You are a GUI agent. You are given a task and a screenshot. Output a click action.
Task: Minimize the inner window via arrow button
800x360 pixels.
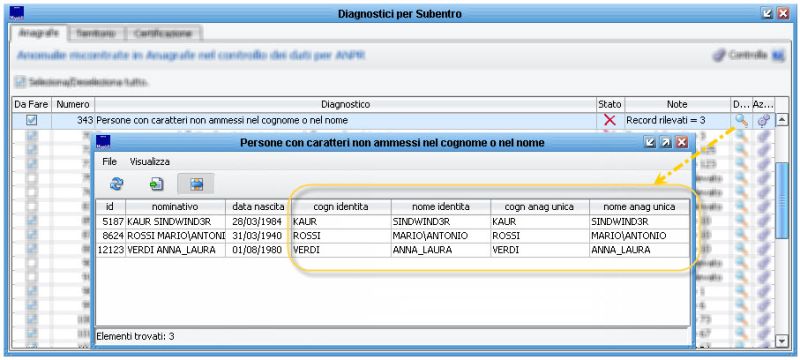(649, 143)
